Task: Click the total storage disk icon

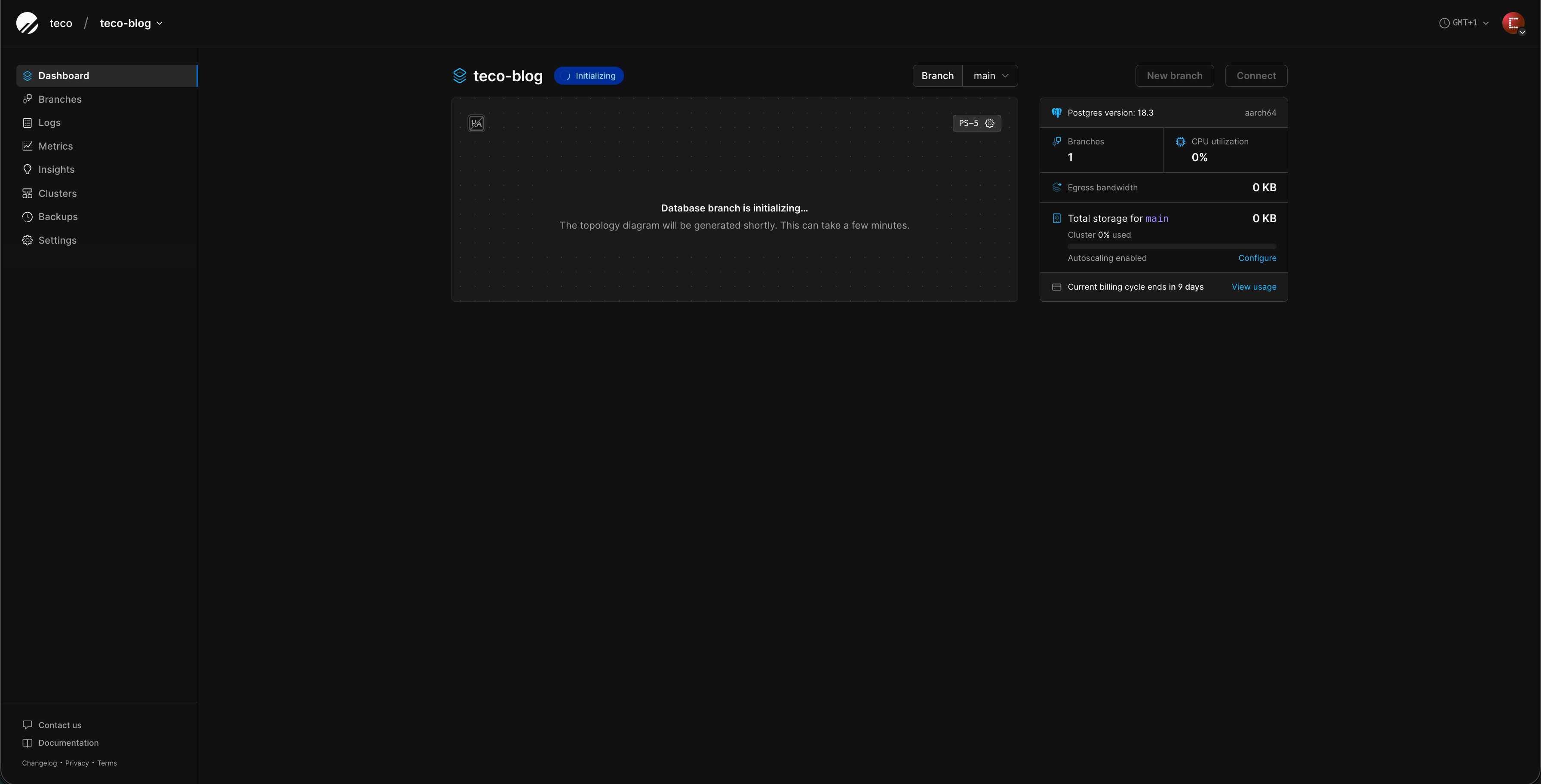Action: (x=1056, y=218)
